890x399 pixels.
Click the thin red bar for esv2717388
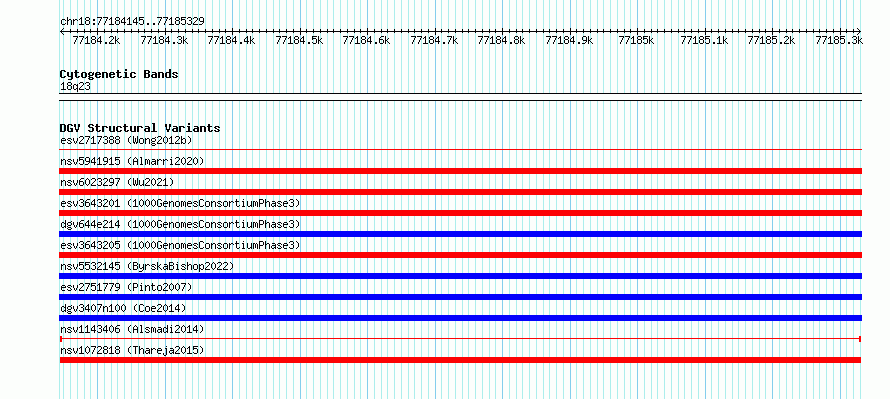click(460, 150)
